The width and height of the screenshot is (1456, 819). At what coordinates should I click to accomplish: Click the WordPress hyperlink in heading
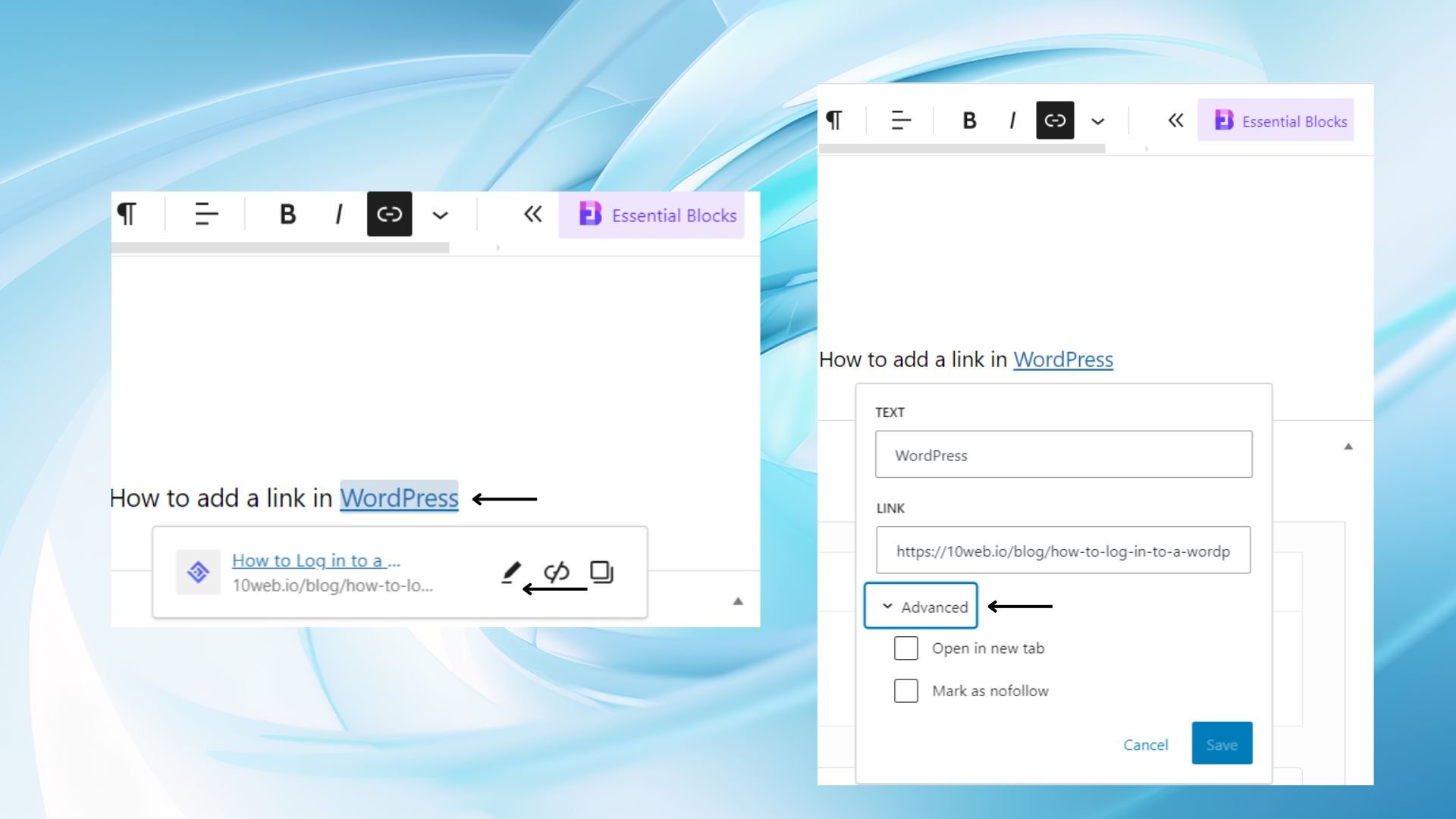click(x=398, y=497)
